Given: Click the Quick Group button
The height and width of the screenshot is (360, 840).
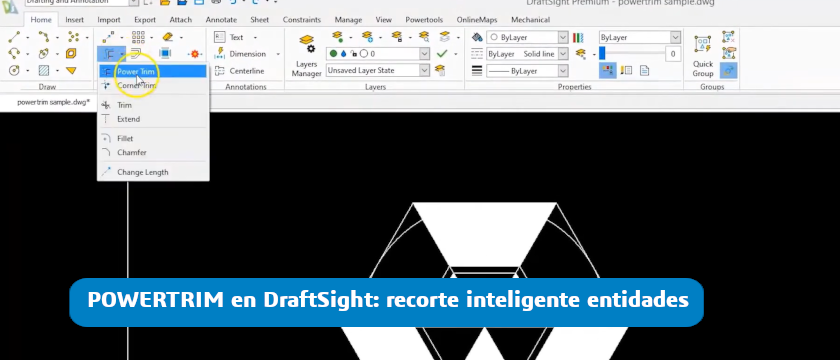Looking at the screenshot, I should pyautogui.click(x=703, y=56).
